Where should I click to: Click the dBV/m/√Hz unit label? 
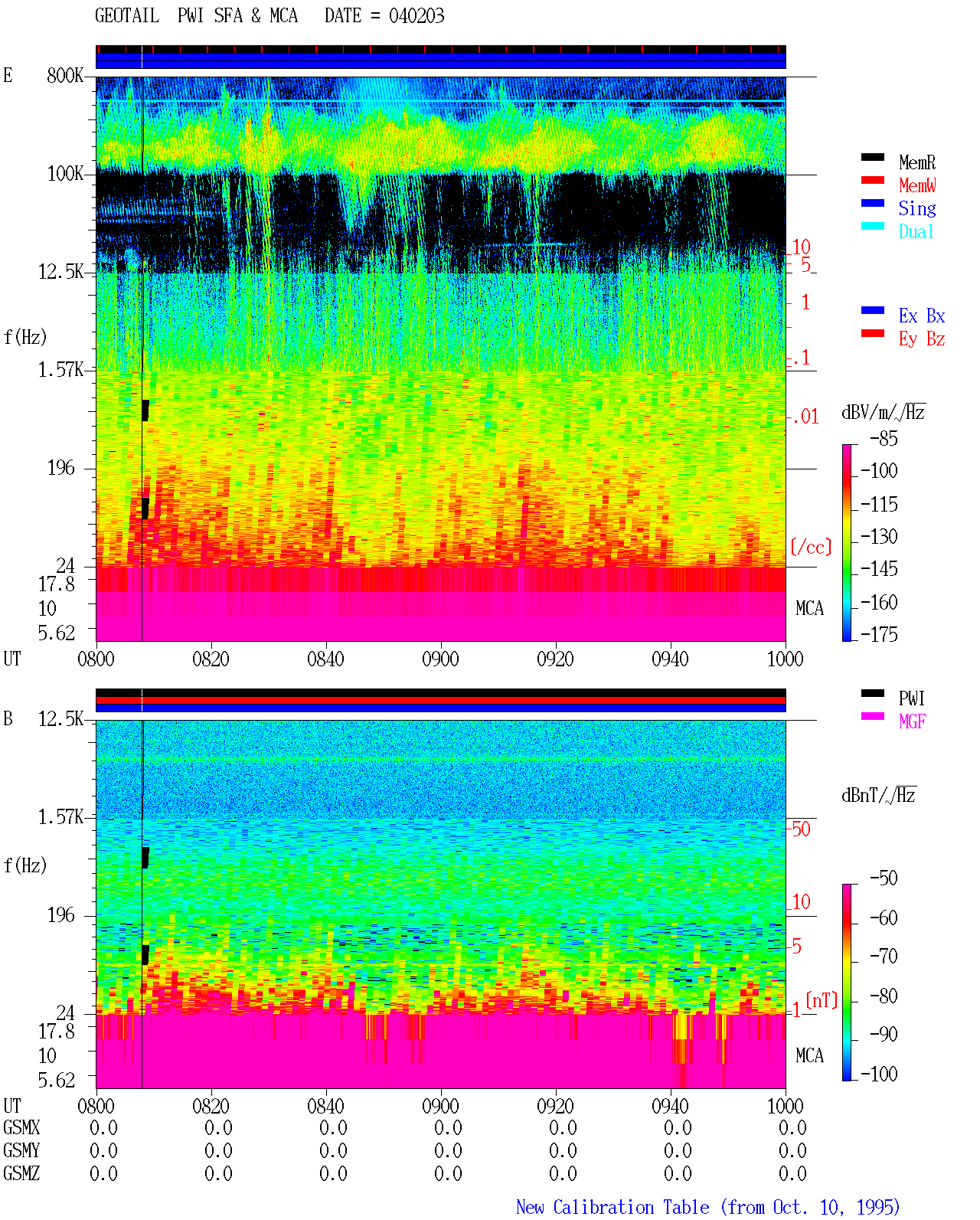(884, 412)
